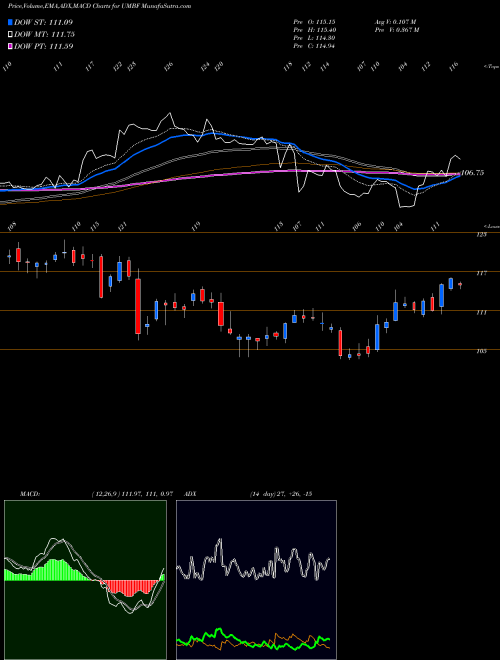This screenshot has height=660, width=500.
Task: Click the ADX '(14 day) 27, -26, -15' values
Action: click(281, 494)
